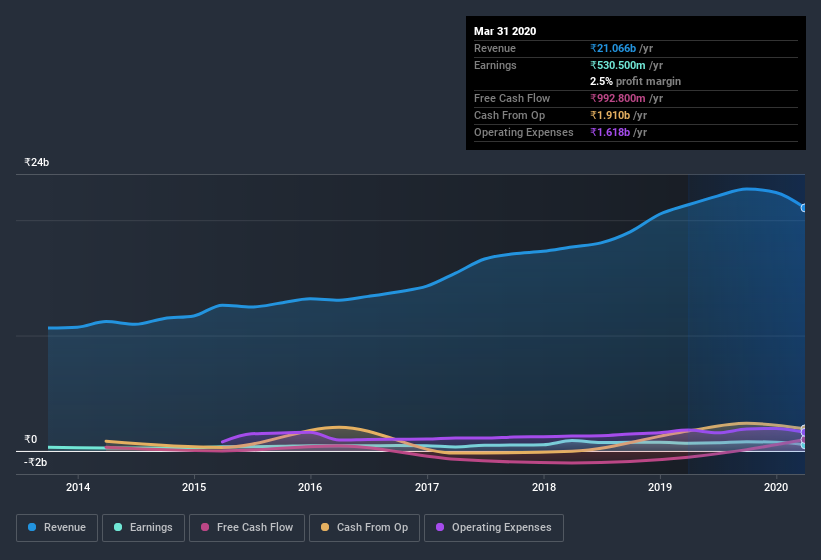
Task: Click the ₹0 y-axis label
Action: tap(31, 440)
